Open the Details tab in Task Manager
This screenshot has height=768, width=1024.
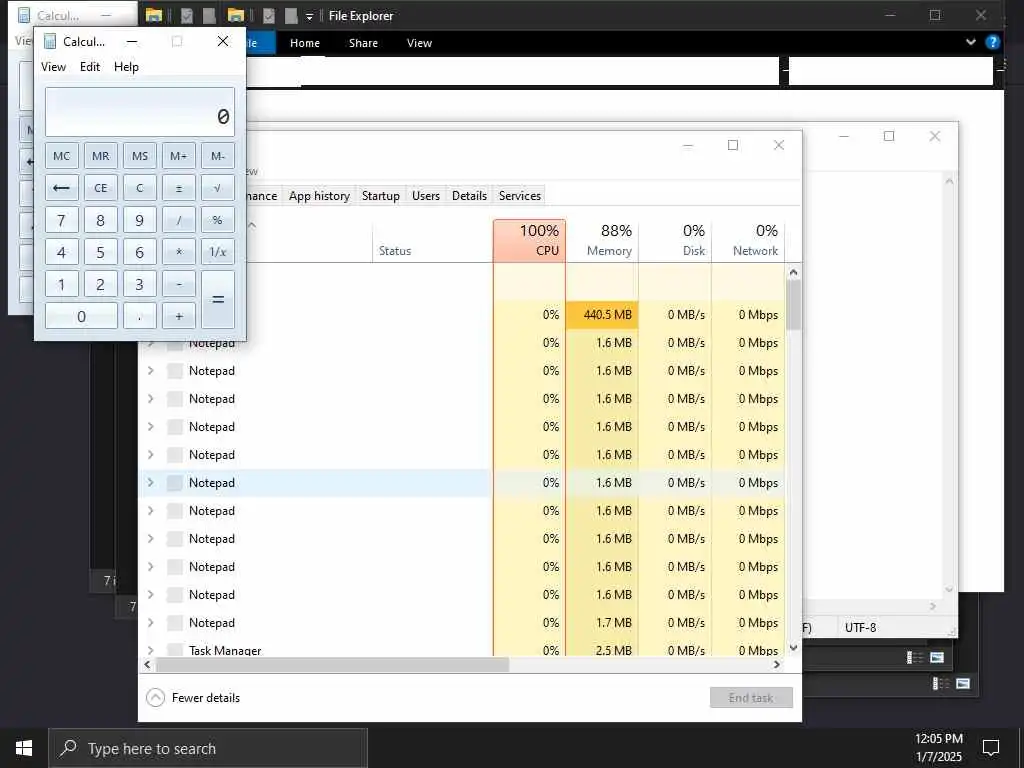coord(470,196)
